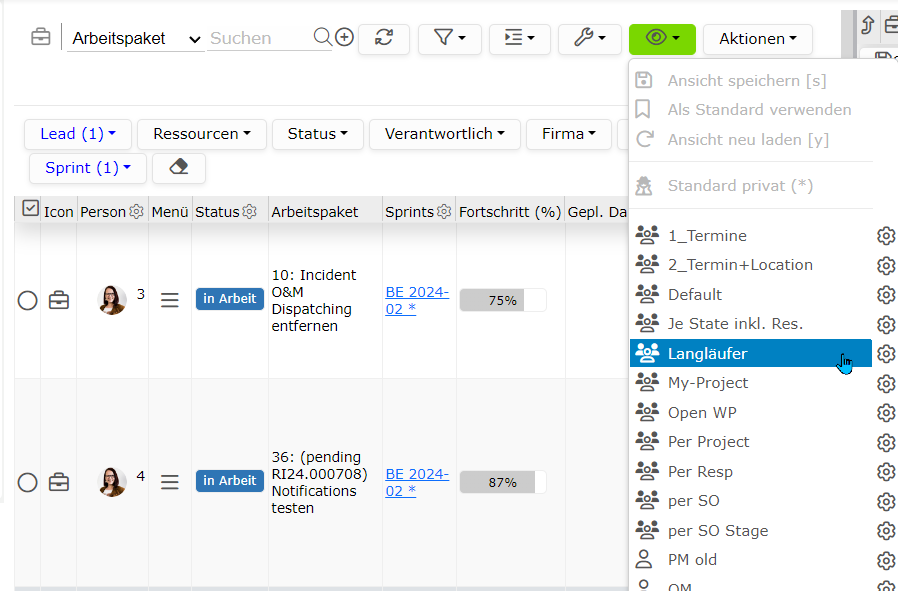Open Status column settings gear
The height and width of the screenshot is (591, 898).
click(x=250, y=211)
